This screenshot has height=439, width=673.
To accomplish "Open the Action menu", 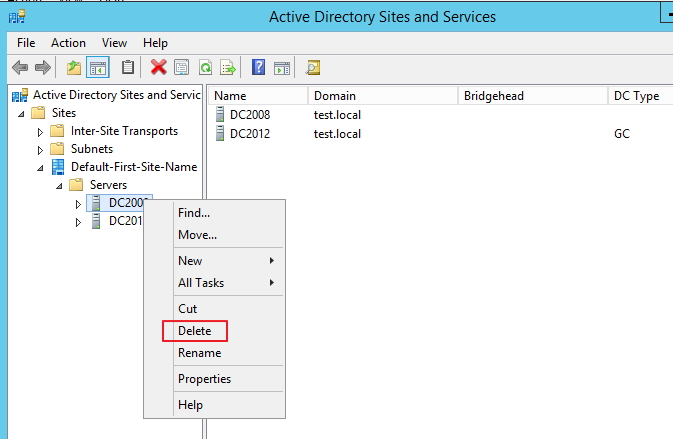I will (68, 43).
